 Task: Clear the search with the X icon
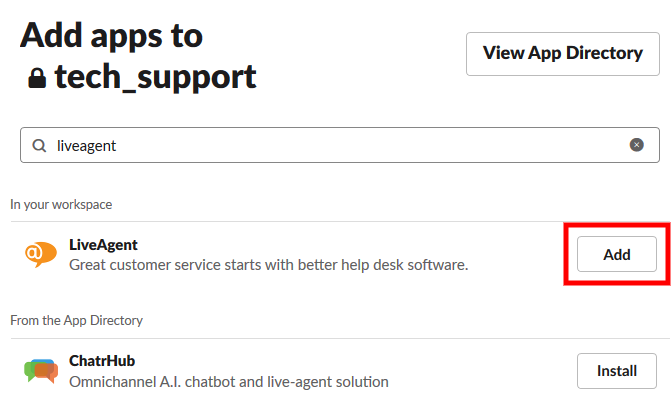[x=637, y=145]
